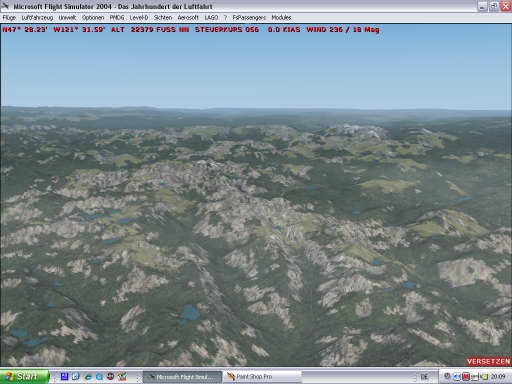Launch Internet Explorer from quick launch
The width and height of the screenshot is (512, 384).
coord(88,377)
